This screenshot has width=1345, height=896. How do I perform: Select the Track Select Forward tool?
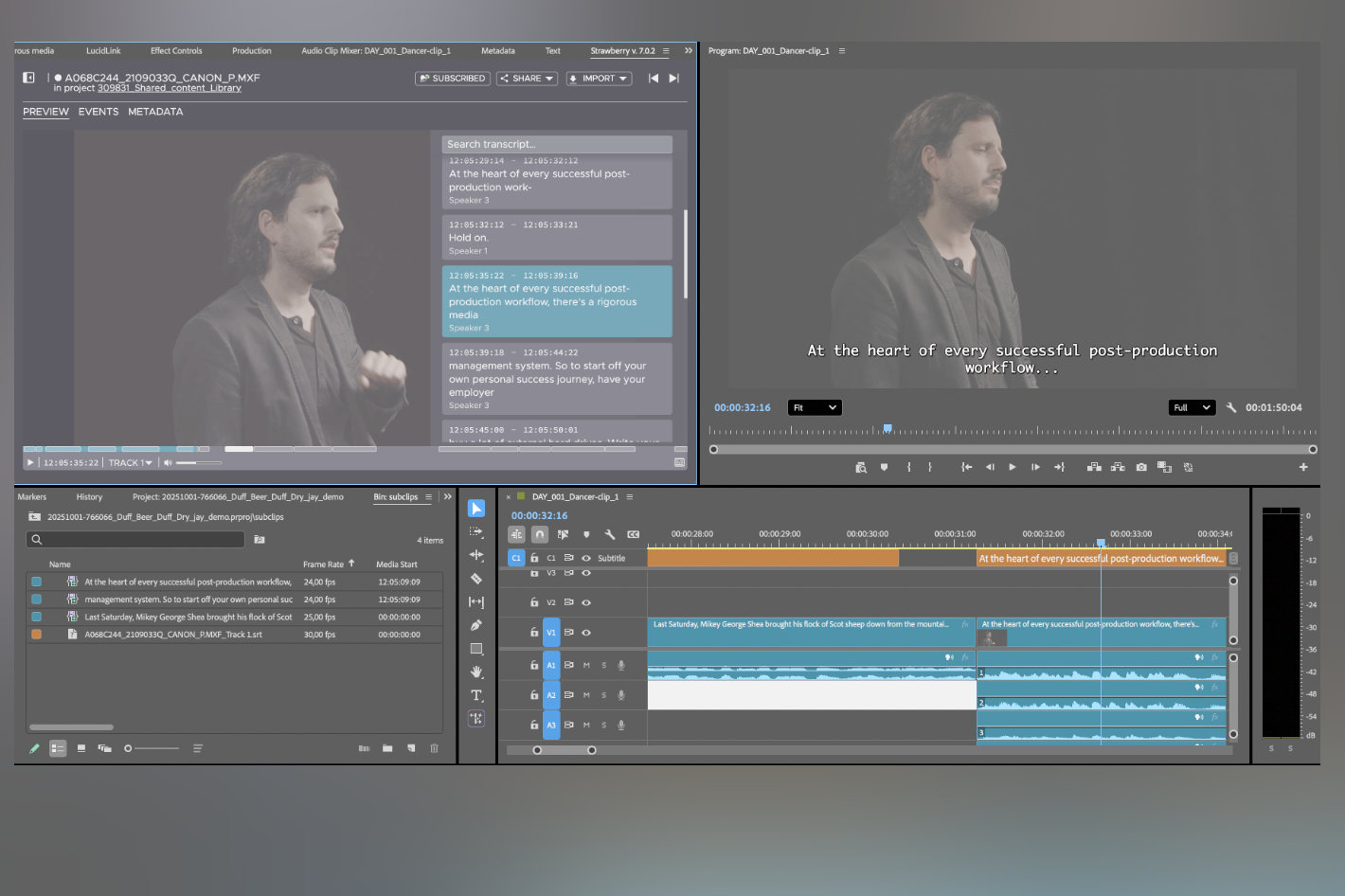tap(476, 532)
